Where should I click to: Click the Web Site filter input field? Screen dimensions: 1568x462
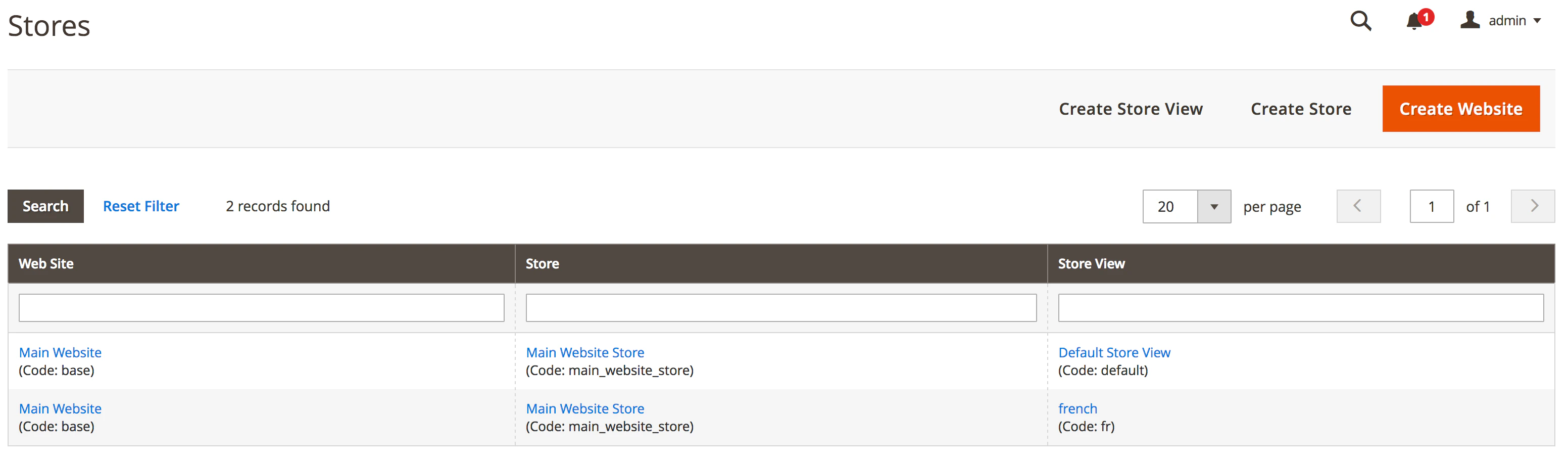(x=261, y=307)
